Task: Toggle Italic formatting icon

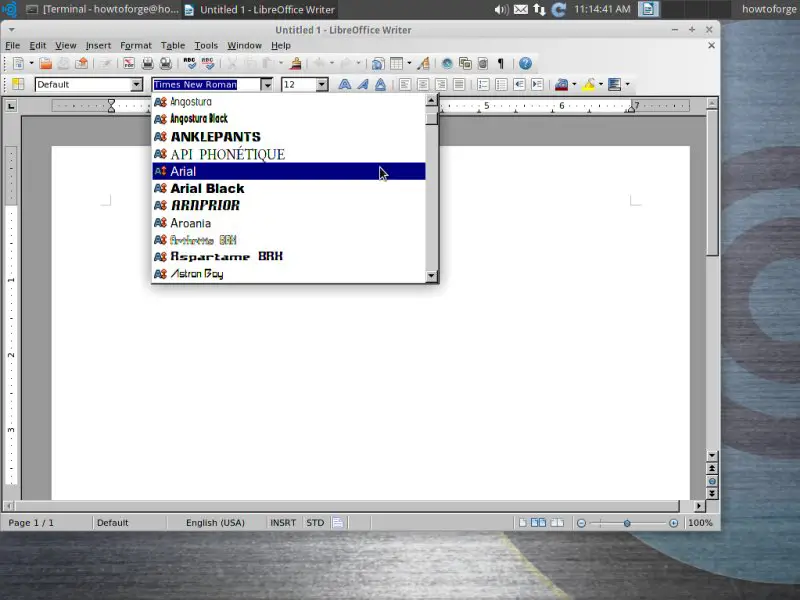Action: point(363,84)
